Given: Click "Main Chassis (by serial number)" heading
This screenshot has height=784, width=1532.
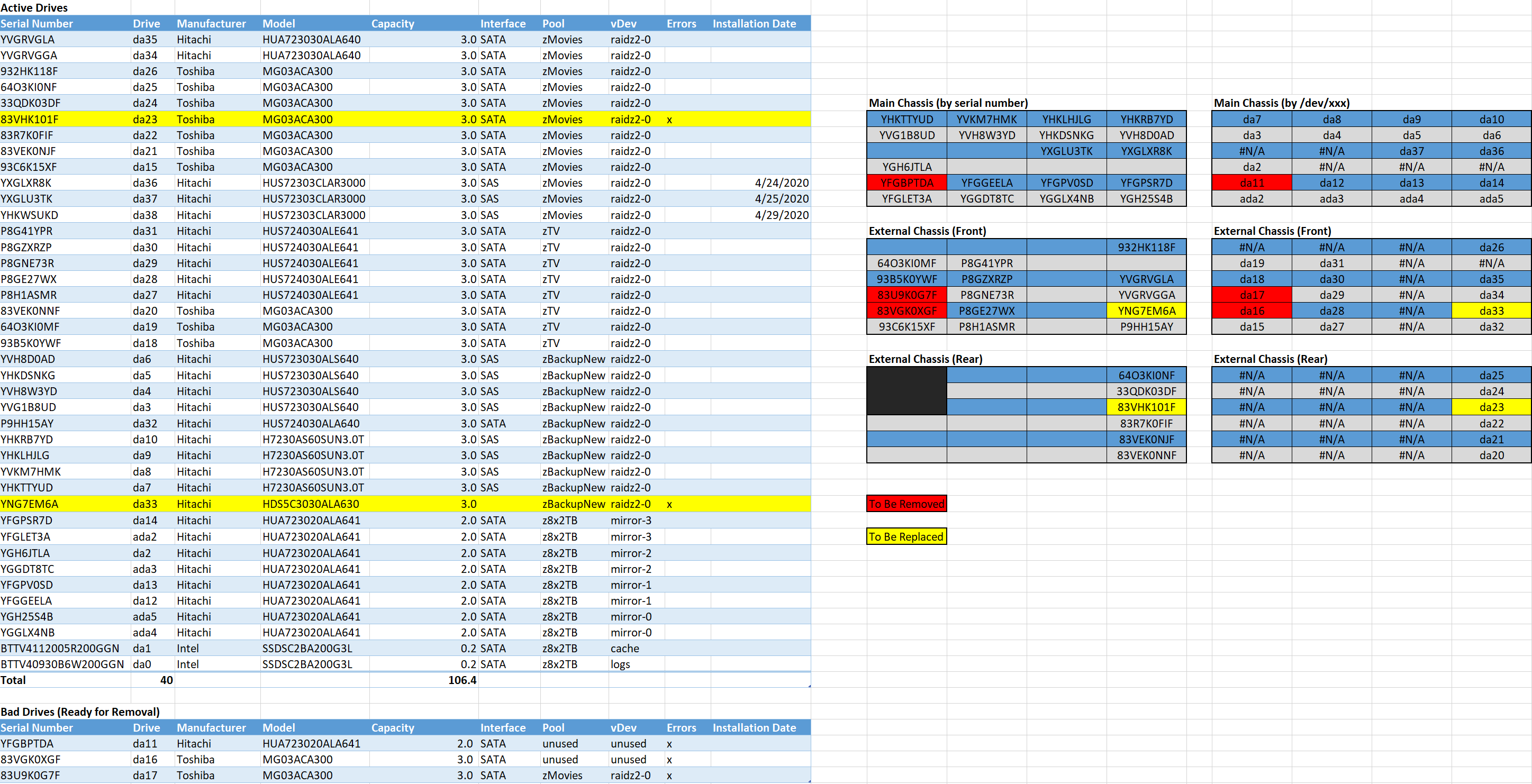Looking at the screenshot, I should click(948, 104).
